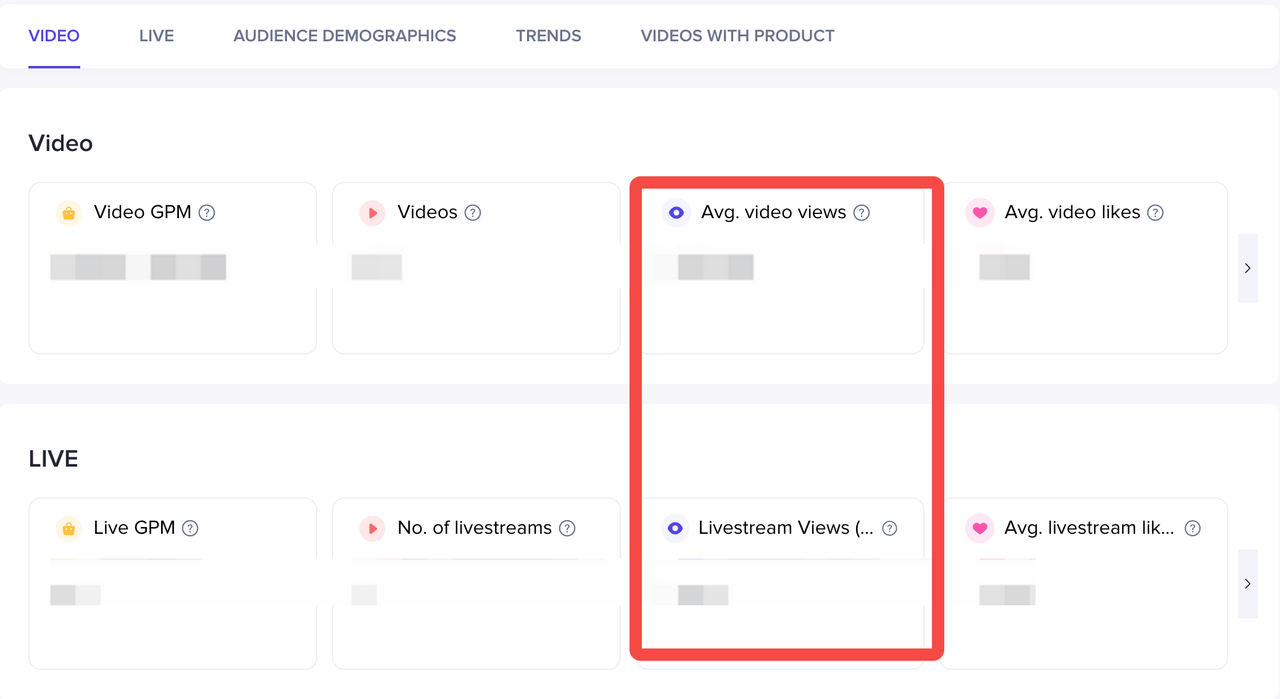The width and height of the screenshot is (1280, 699).
Task: Click the question mark by Avg. video views
Action: pyautogui.click(x=862, y=212)
